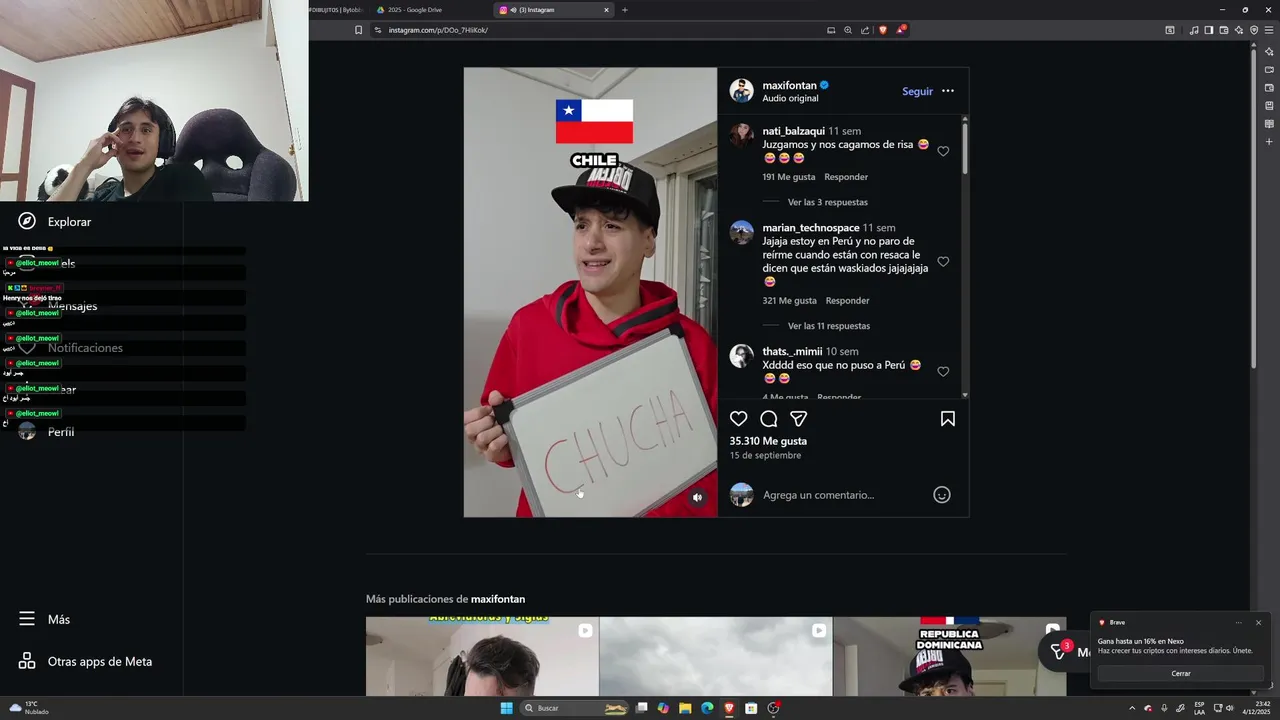Open the 35.310 Me gusta likes list
This screenshot has height=720, width=1280.
click(x=768, y=441)
